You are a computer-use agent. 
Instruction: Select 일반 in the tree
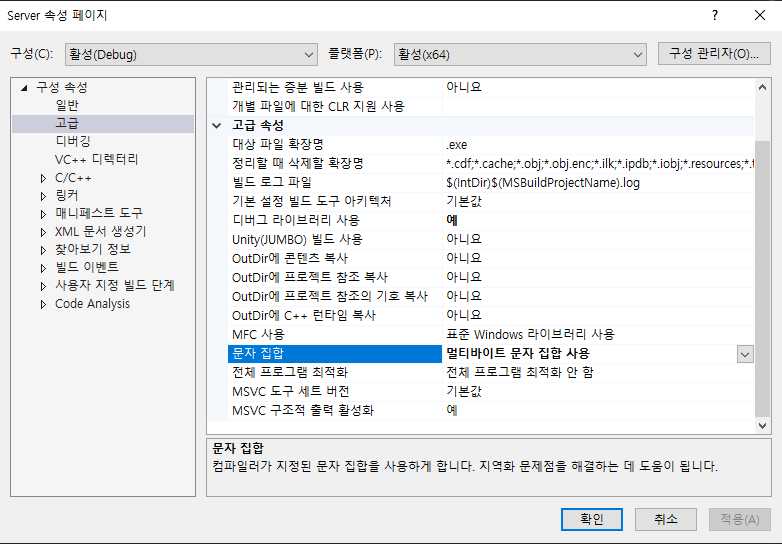click(67, 105)
